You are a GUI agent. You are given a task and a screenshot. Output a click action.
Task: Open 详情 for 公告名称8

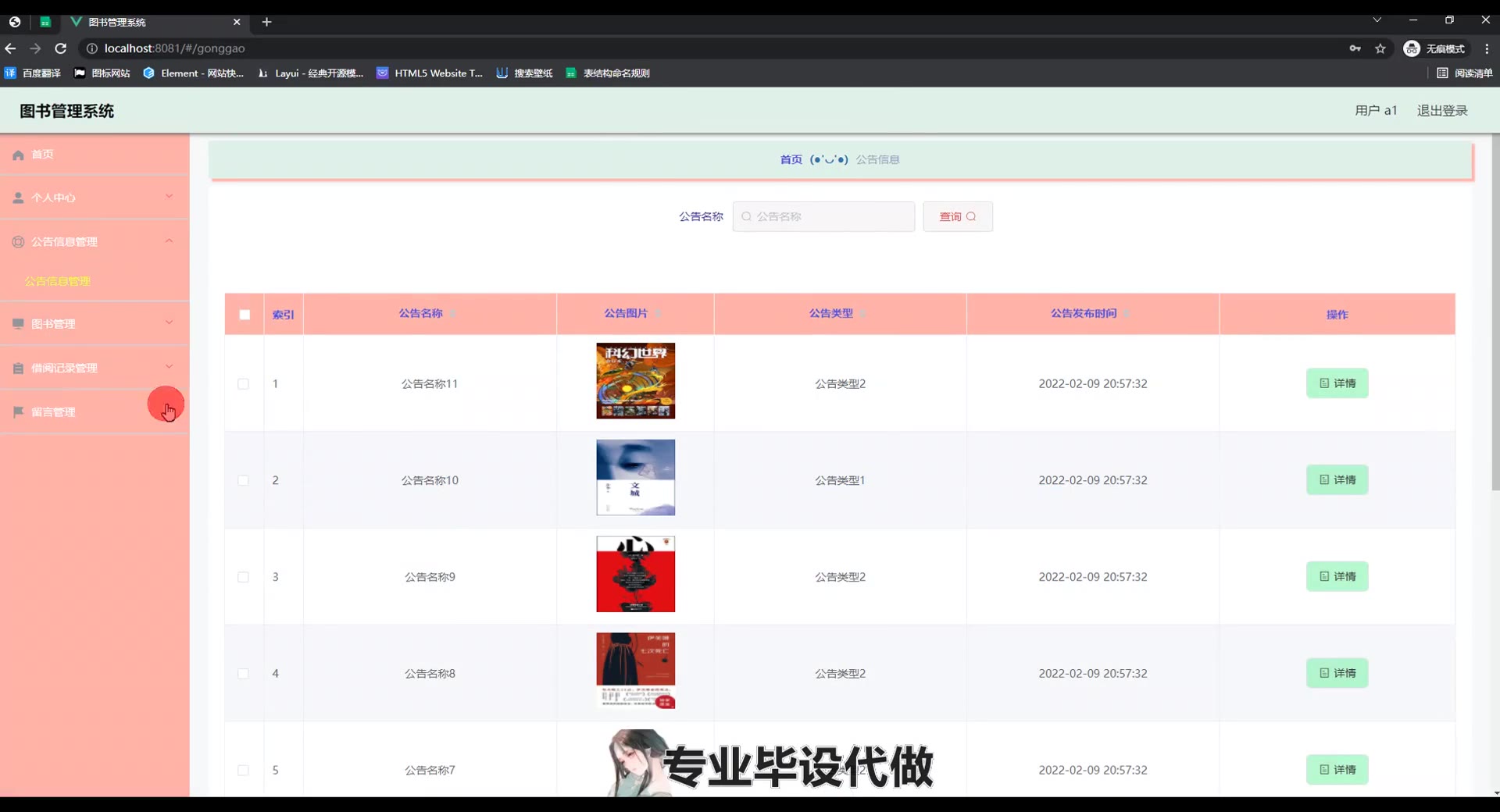pyautogui.click(x=1337, y=673)
